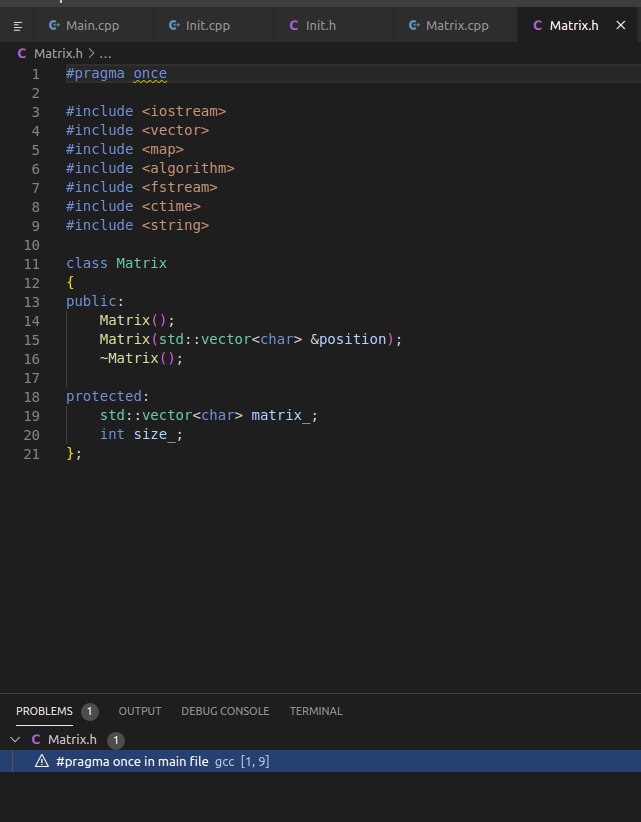Show the PROBLEMS panel tab
This screenshot has height=822, width=641.
pos(45,711)
